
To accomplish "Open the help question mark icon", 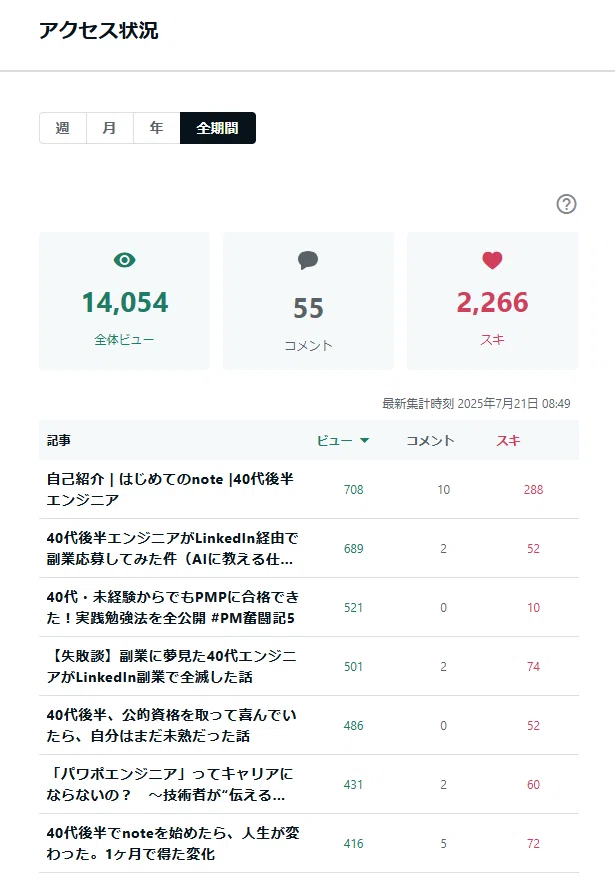I will [x=566, y=204].
